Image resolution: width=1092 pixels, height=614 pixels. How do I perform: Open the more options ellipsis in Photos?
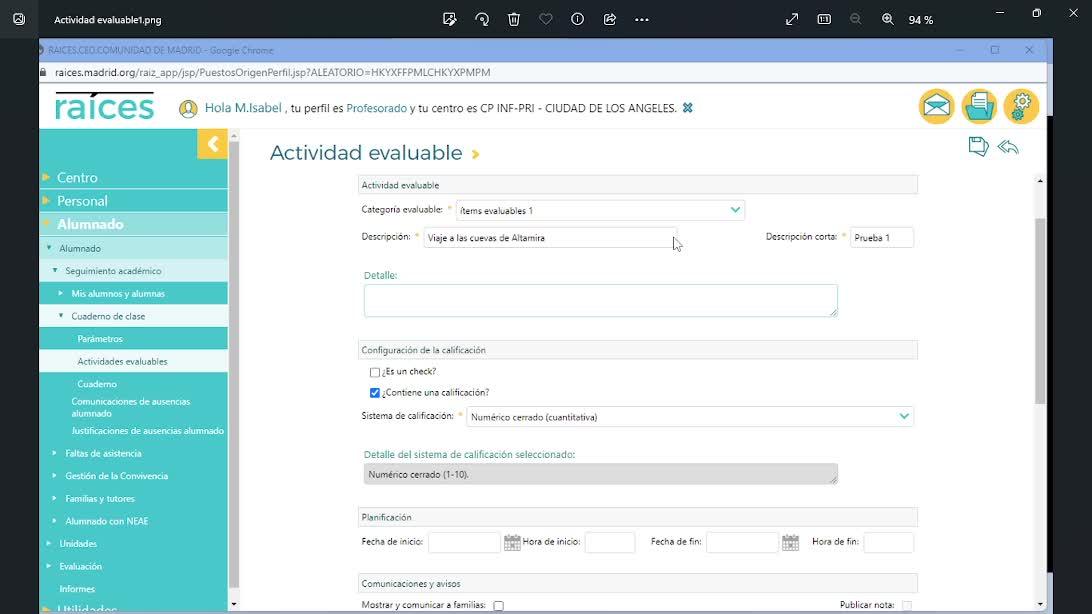click(x=642, y=19)
